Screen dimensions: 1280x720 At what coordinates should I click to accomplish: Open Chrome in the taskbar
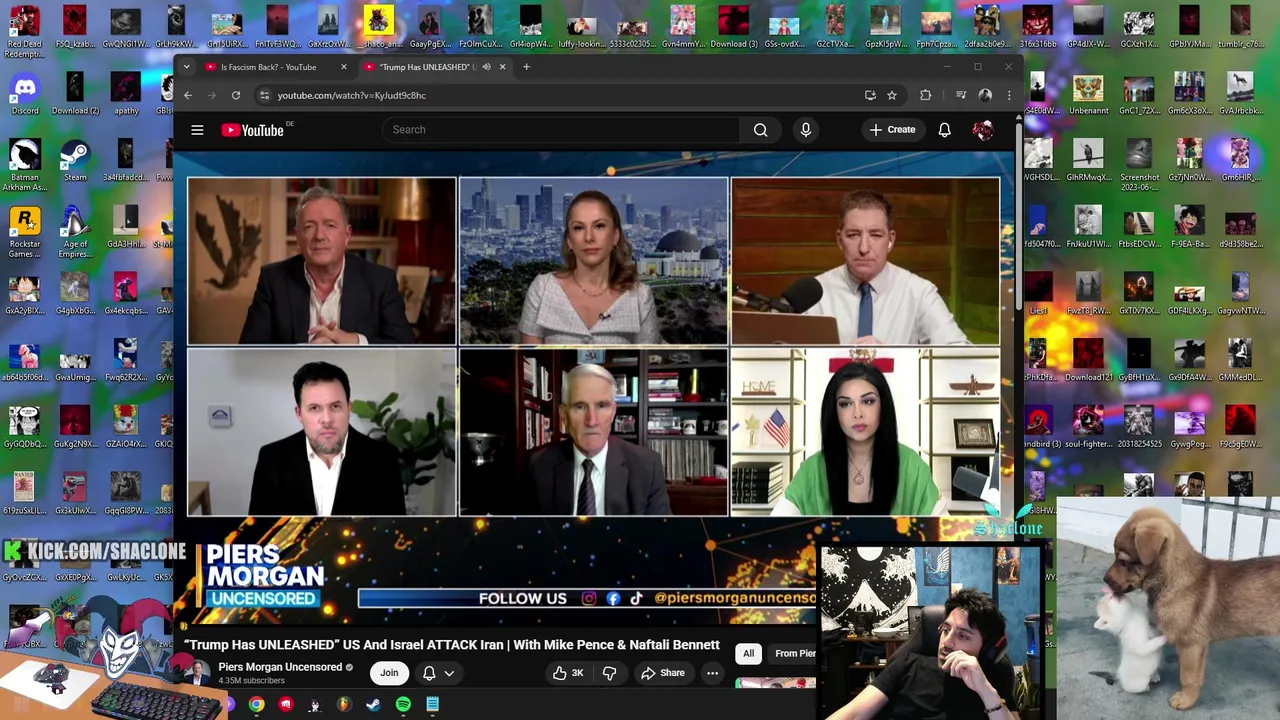tap(257, 705)
